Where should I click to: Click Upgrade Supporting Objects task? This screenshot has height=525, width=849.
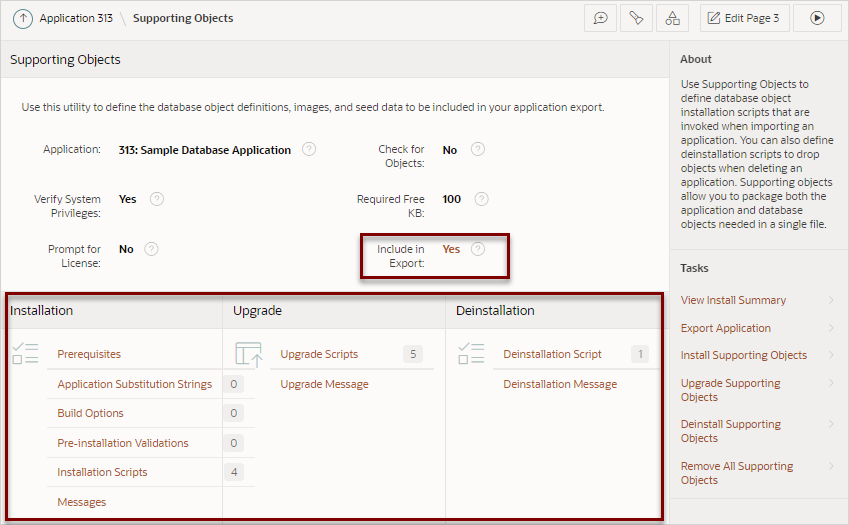coord(730,390)
